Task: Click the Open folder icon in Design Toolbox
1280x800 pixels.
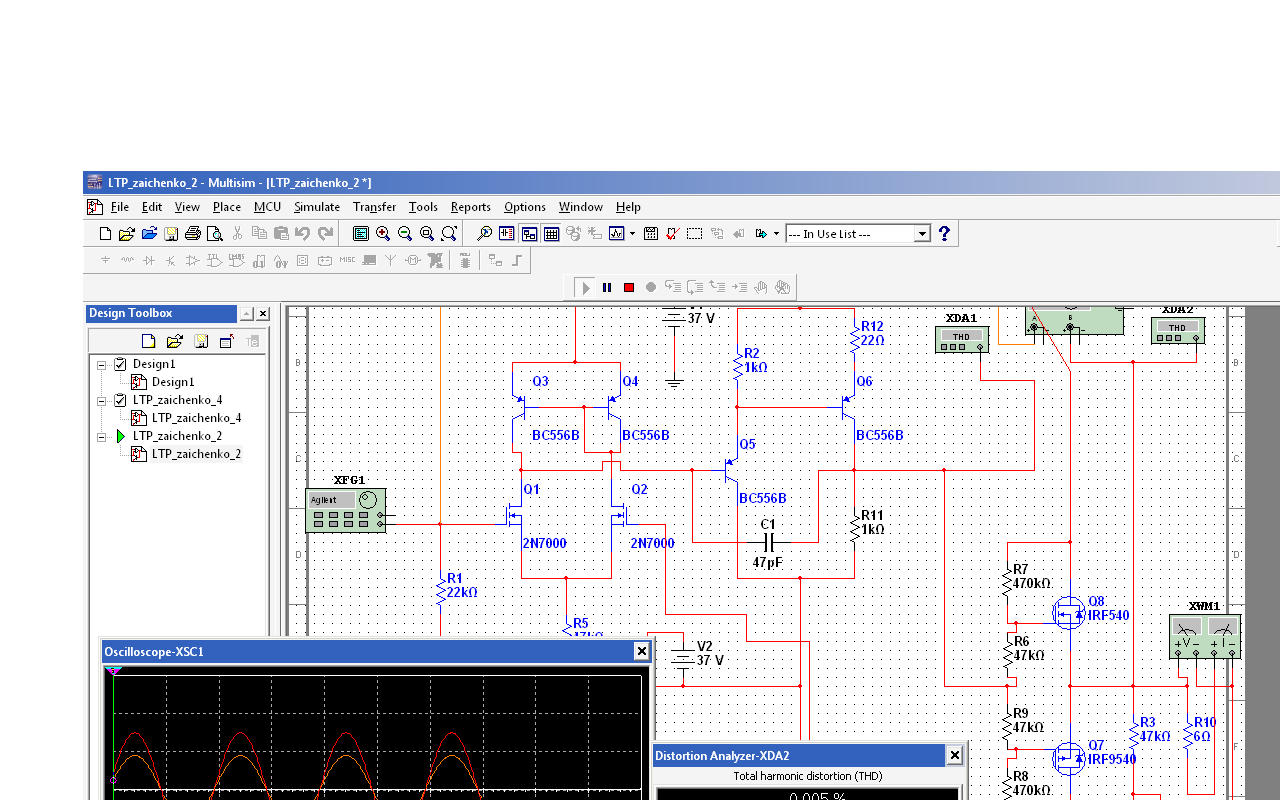Action: 174,341
